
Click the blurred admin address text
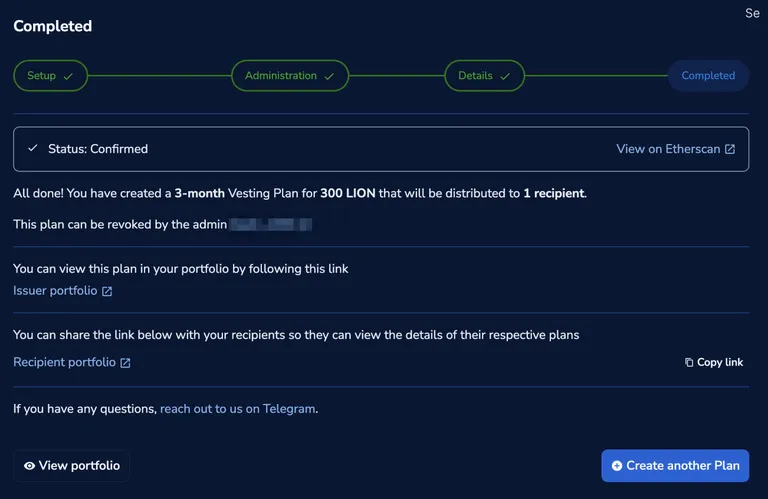tap(270, 224)
